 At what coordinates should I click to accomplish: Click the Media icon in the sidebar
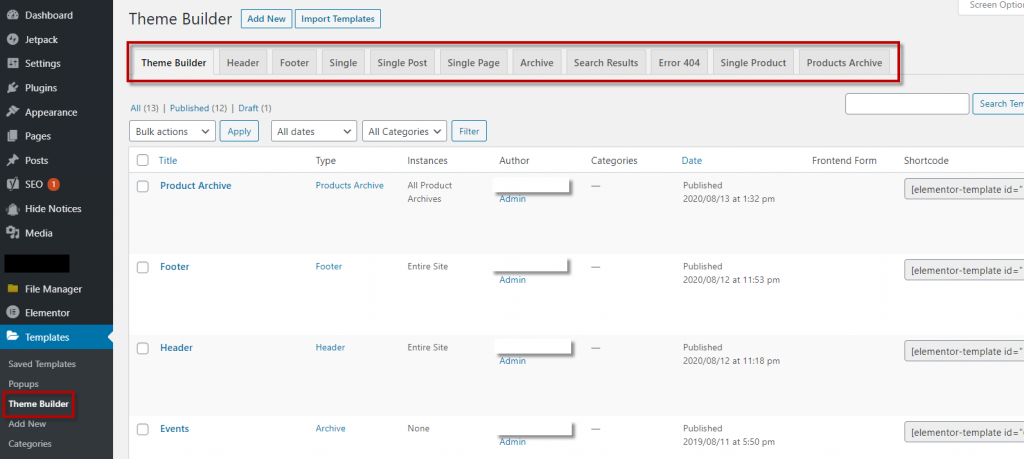pos(12,232)
